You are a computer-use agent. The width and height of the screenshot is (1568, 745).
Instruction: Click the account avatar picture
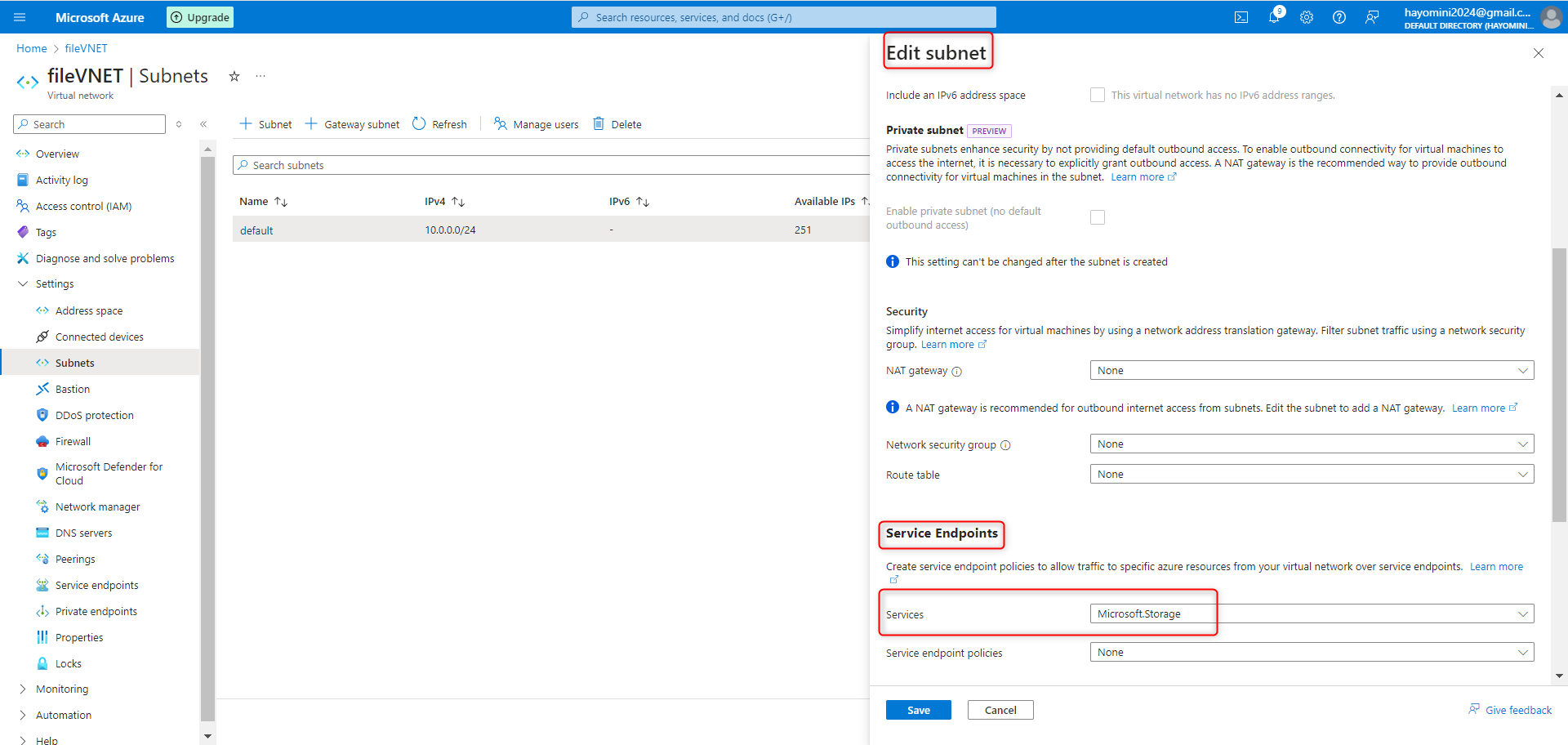tap(1551, 17)
